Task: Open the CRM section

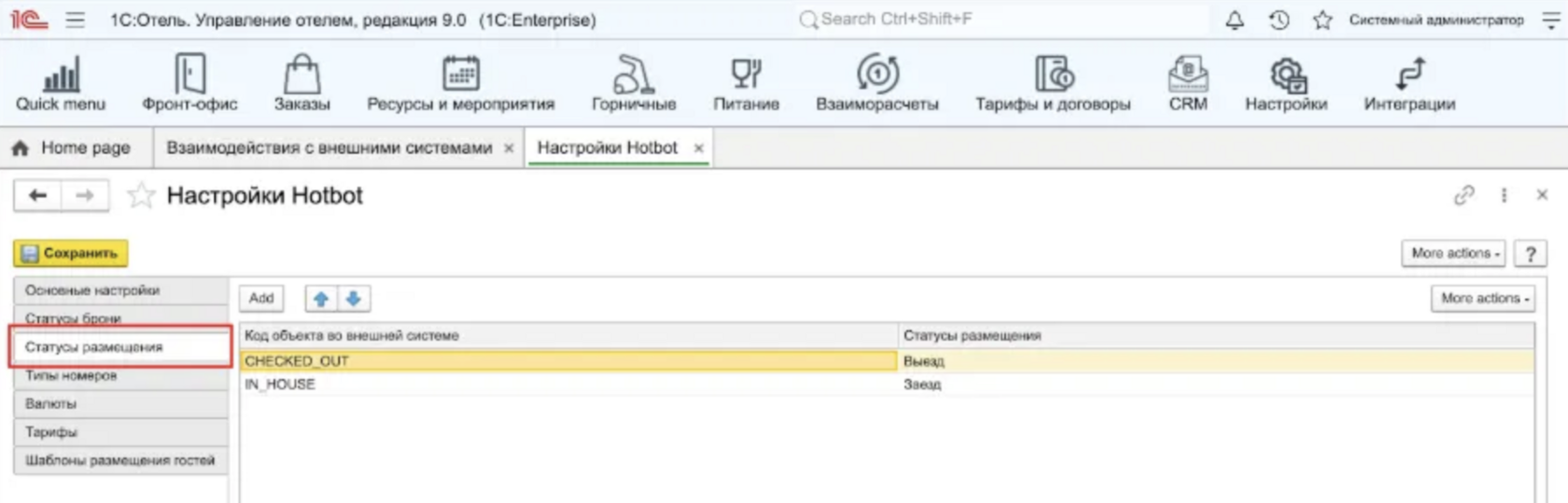Action: (1188, 83)
